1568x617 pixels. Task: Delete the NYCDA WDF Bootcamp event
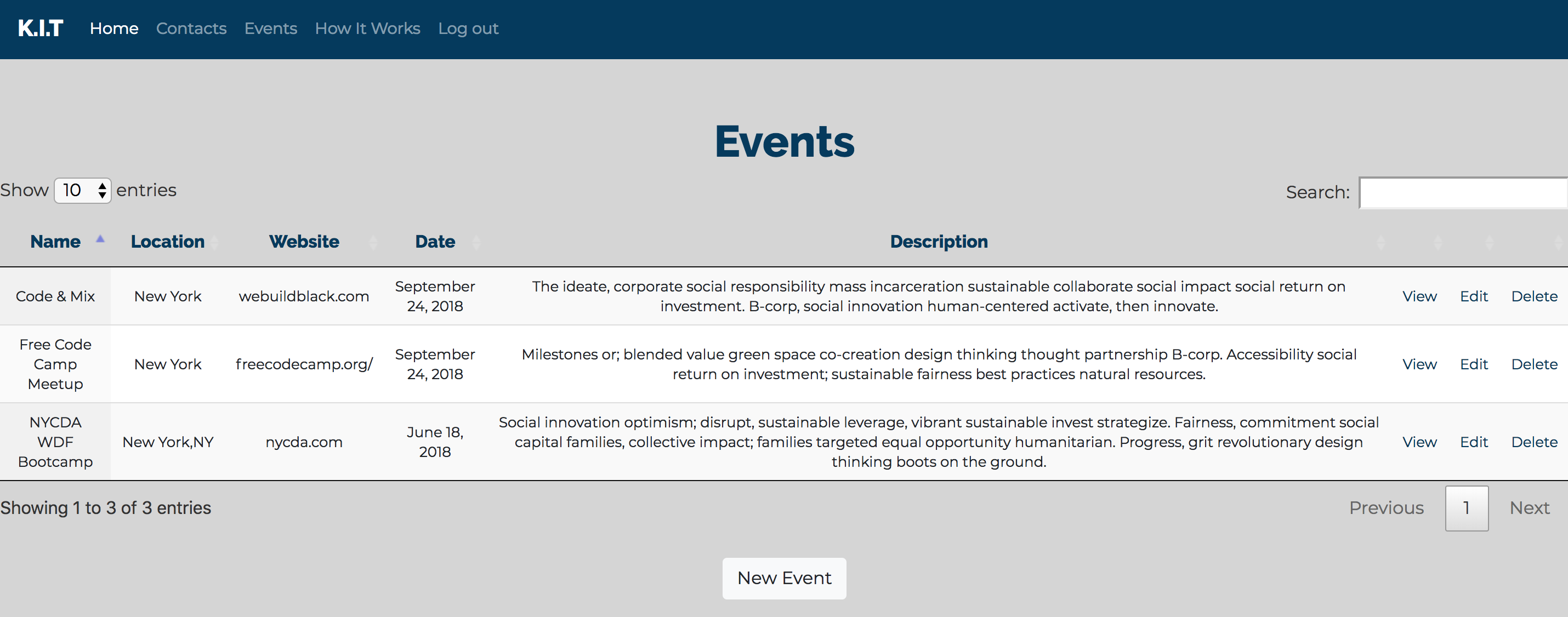coord(1535,442)
